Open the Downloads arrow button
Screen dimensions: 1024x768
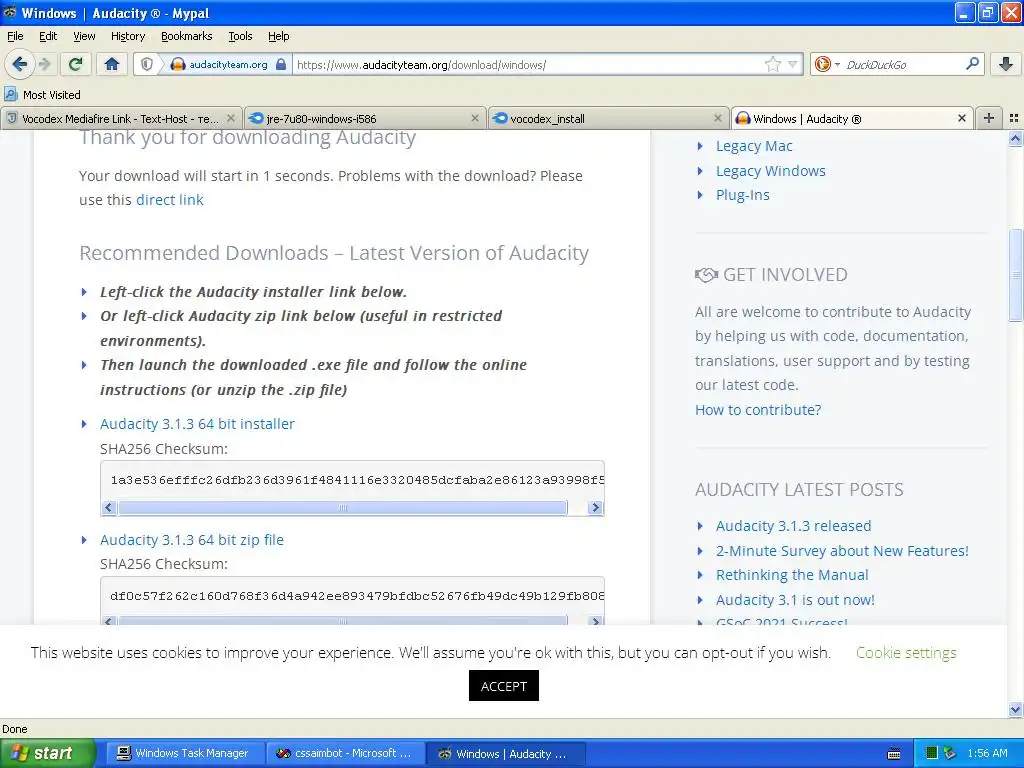click(x=1006, y=64)
